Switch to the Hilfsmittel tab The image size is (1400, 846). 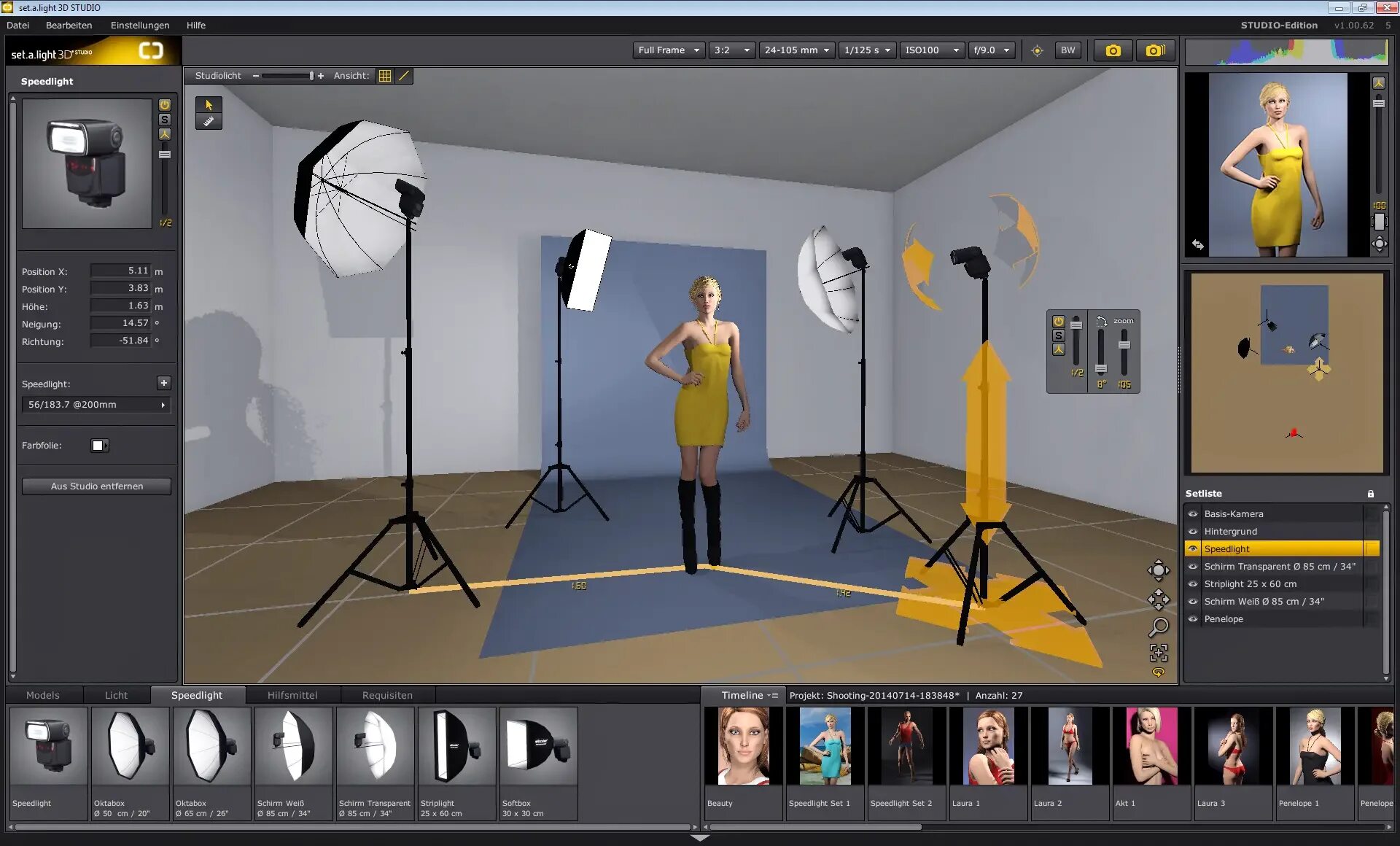pos(292,695)
